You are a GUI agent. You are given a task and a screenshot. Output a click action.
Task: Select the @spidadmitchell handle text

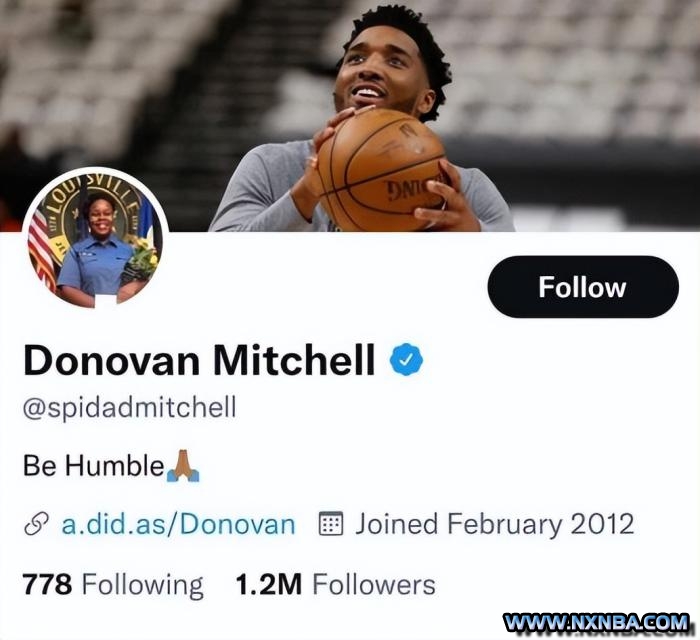(x=129, y=407)
